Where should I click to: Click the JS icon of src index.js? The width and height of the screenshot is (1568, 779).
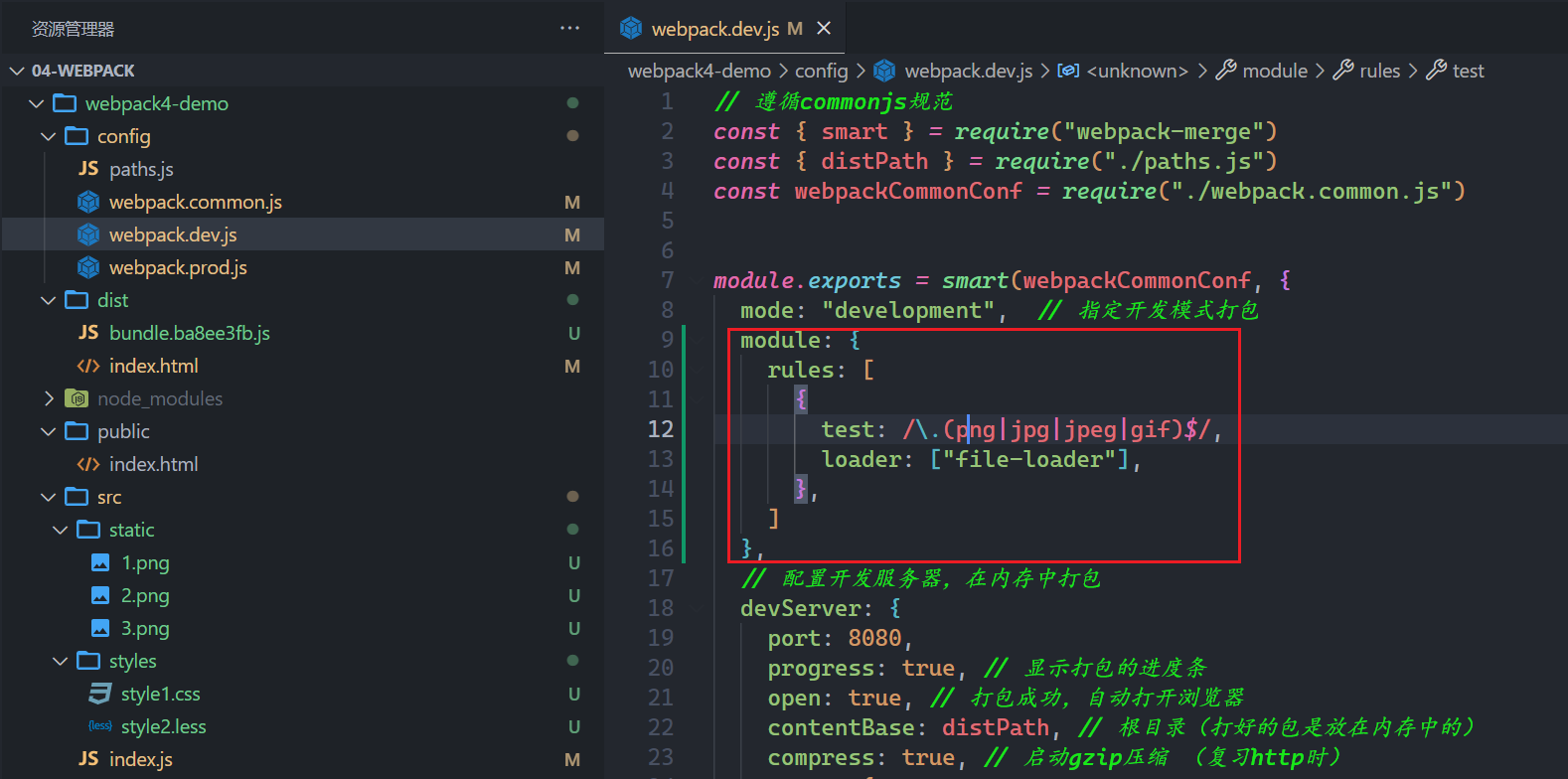point(88,759)
